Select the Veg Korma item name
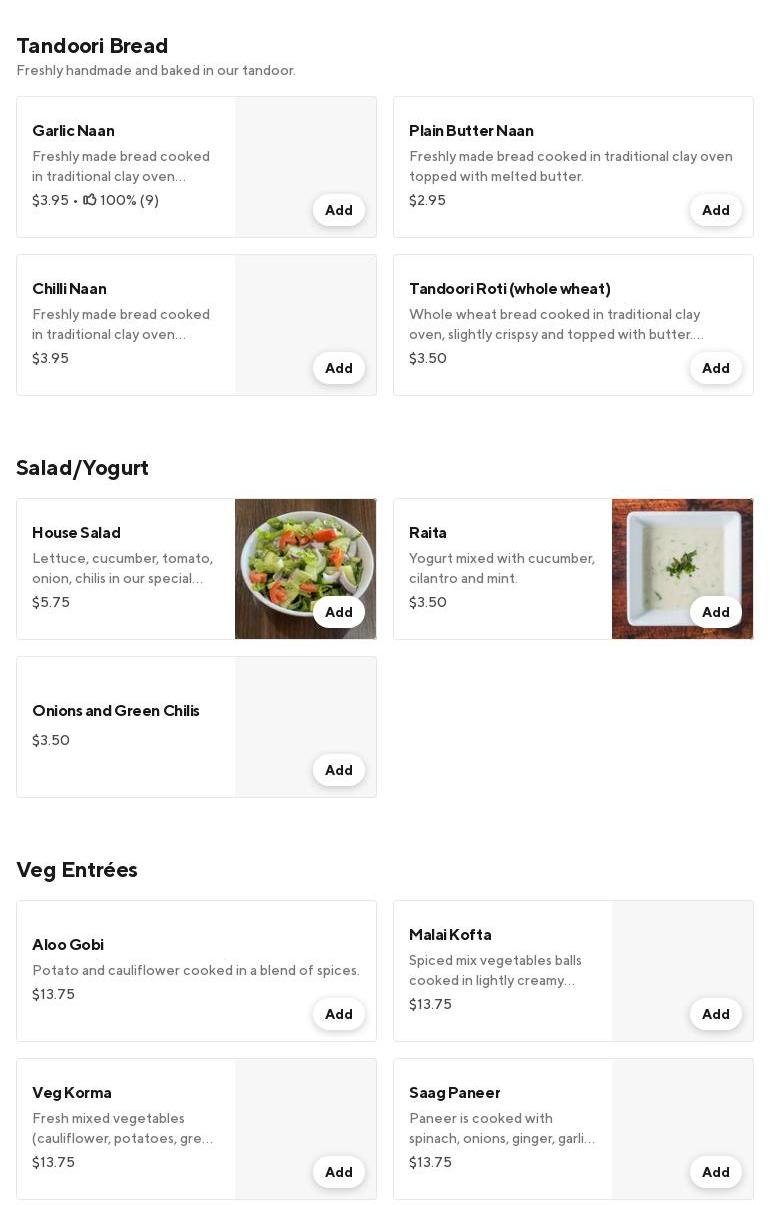Image resolution: width=770 pixels, height=1205 pixels. [72, 1093]
